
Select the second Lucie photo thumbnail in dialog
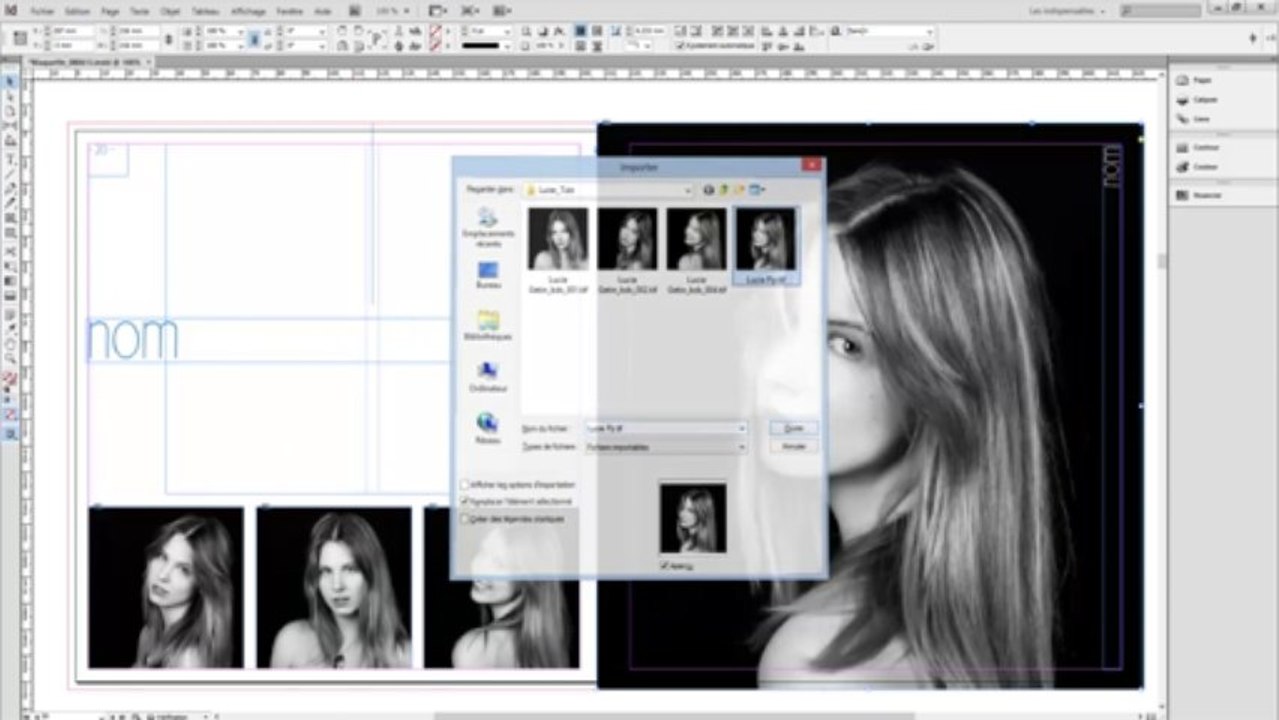coord(628,239)
